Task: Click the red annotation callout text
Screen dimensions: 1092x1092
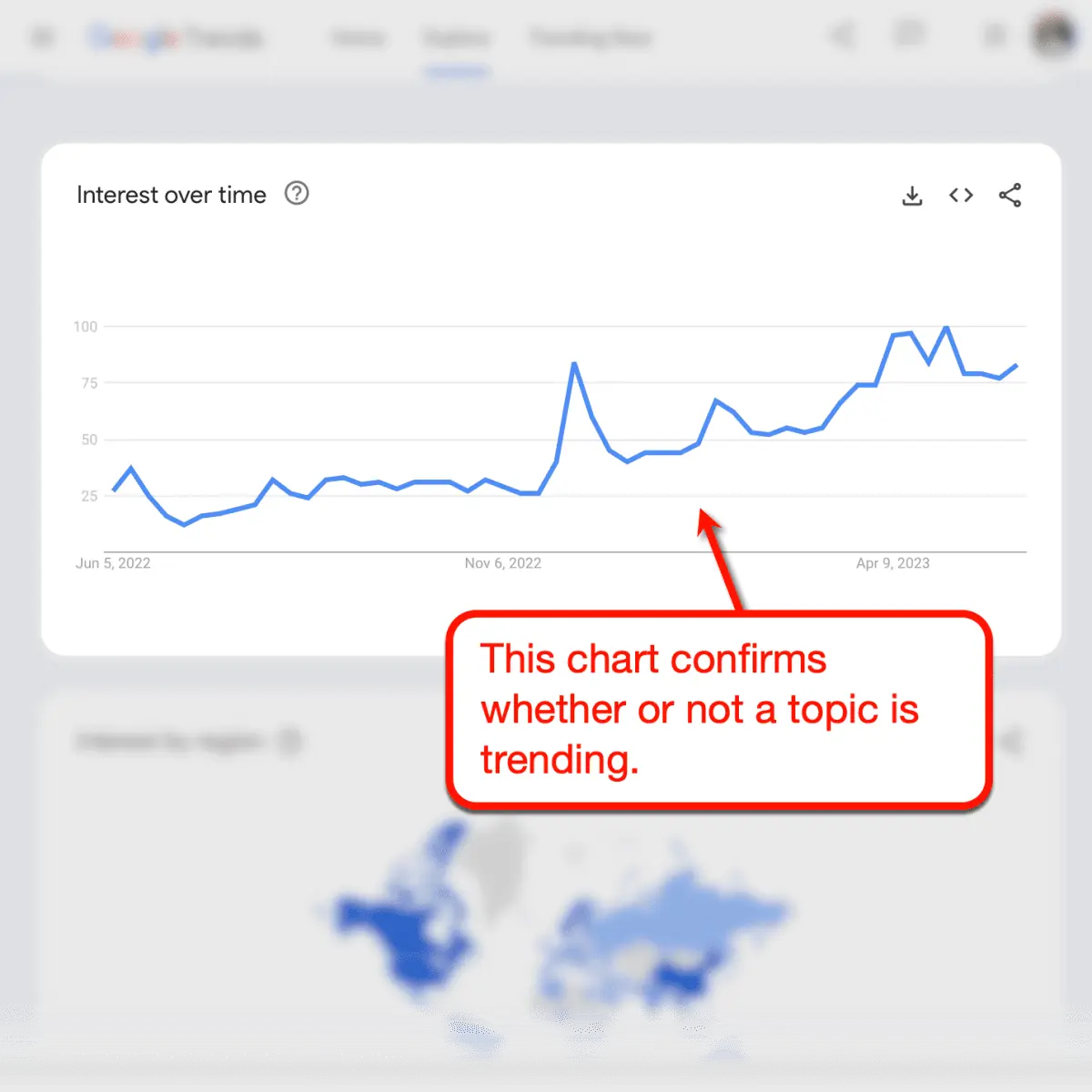Action: coord(699,709)
